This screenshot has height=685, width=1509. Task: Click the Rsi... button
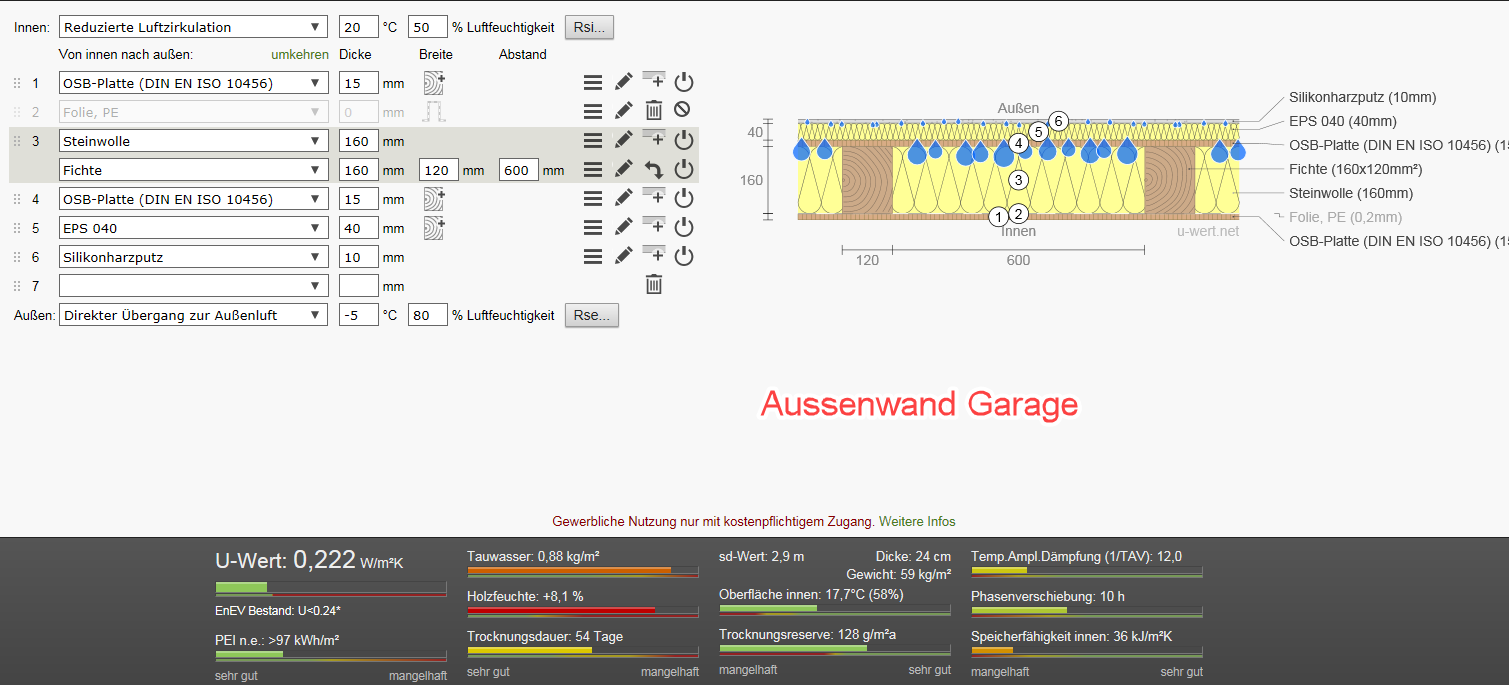click(x=590, y=27)
